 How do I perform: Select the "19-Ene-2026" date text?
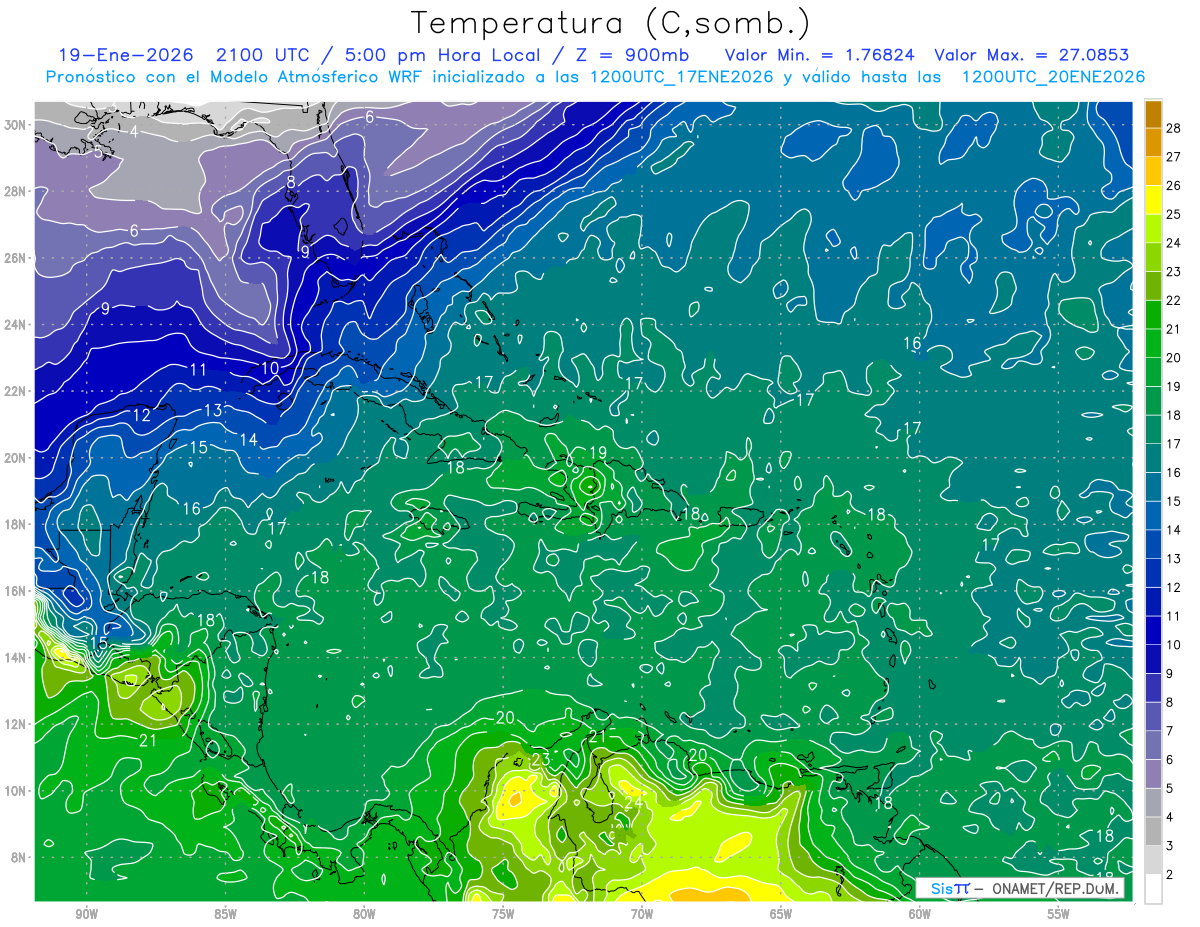124,55
